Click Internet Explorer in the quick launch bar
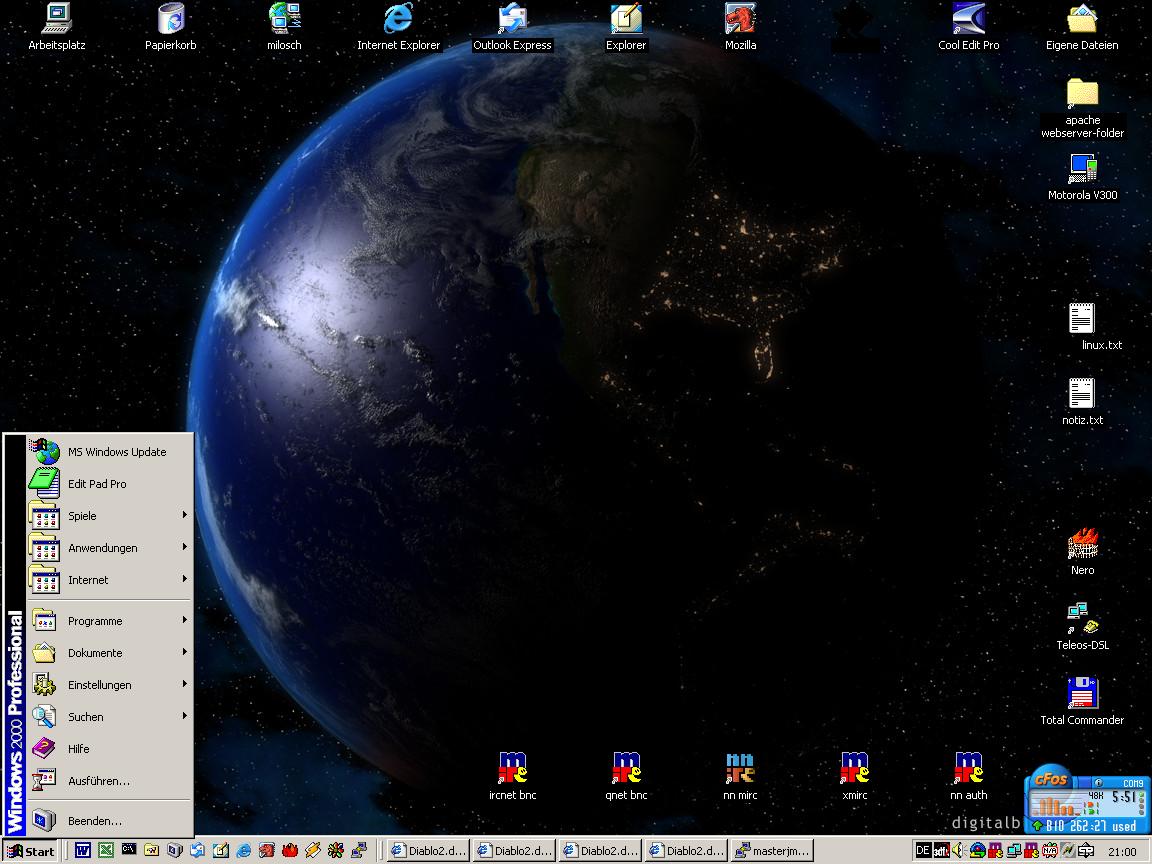Screen dimensions: 1152x864 click(x=243, y=851)
